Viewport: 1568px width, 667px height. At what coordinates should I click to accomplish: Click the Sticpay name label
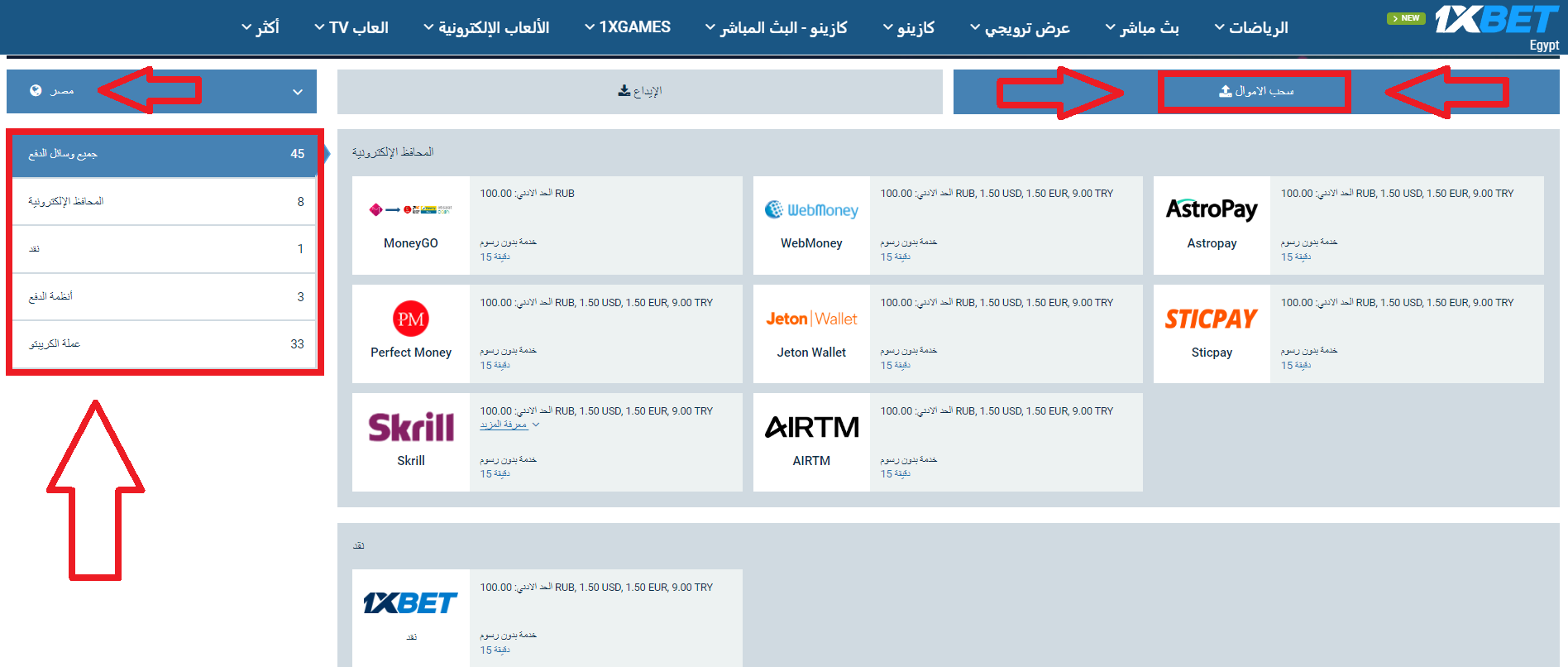pyautogui.click(x=1212, y=353)
